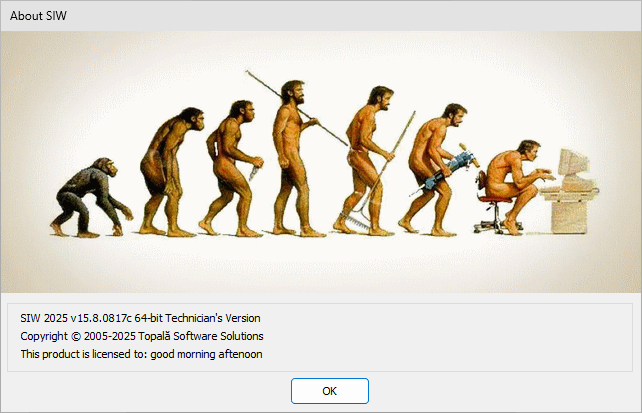Click the OK button
The height and width of the screenshot is (413, 642).
point(330,391)
